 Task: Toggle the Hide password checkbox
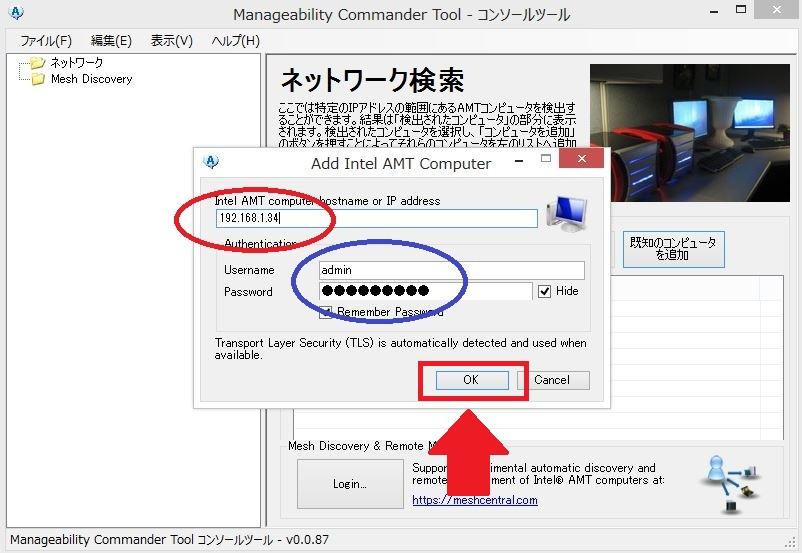(544, 291)
